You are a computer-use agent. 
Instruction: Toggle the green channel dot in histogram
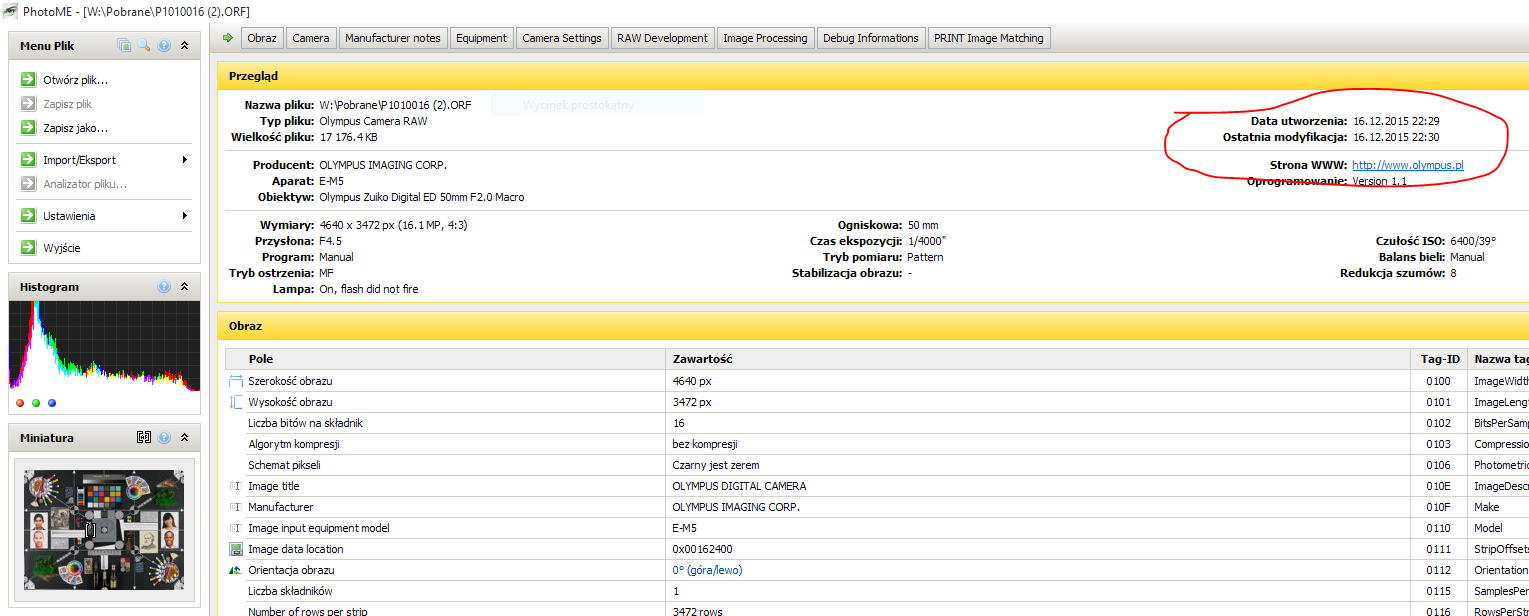click(x=36, y=403)
